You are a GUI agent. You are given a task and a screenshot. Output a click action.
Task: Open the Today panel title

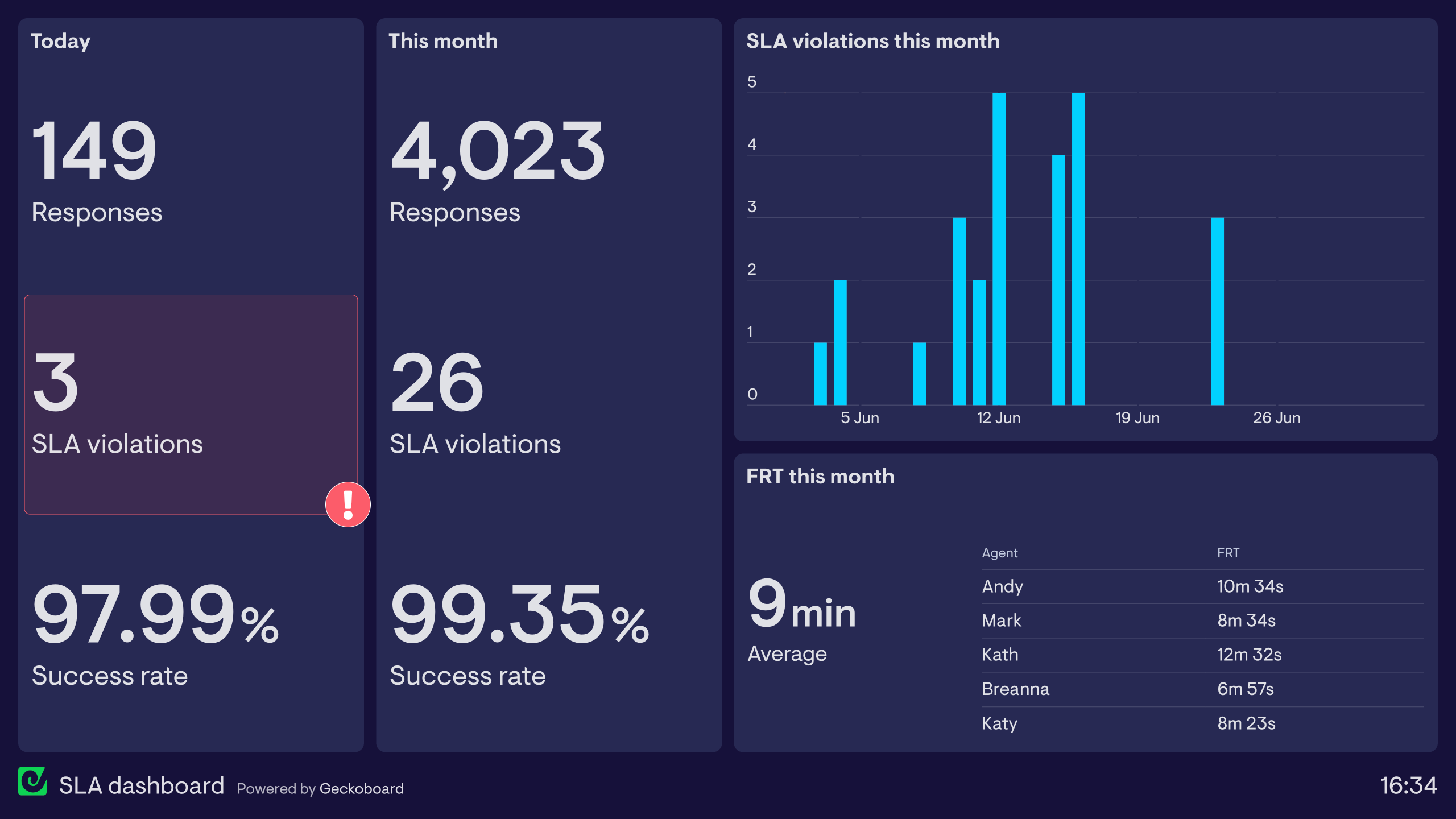(60, 42)
